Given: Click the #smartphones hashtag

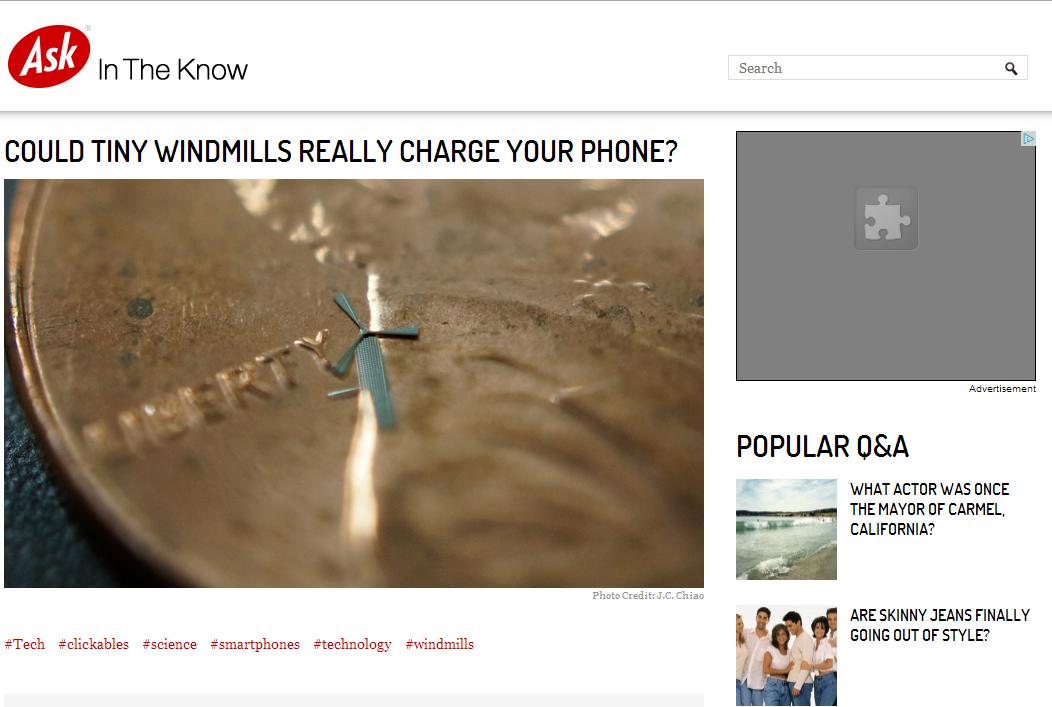Looking at the screenshot, I should [255, 644].
